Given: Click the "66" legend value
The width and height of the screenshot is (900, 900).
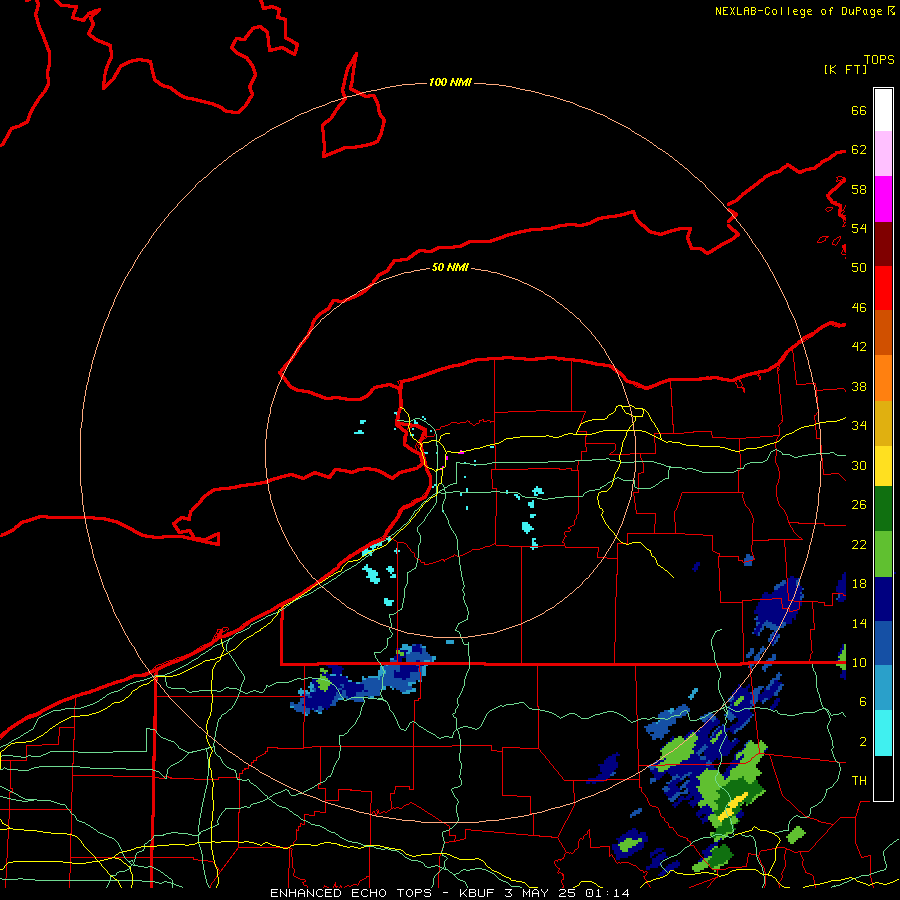Looking at the screenshot, I should click(x=859, y=111).
